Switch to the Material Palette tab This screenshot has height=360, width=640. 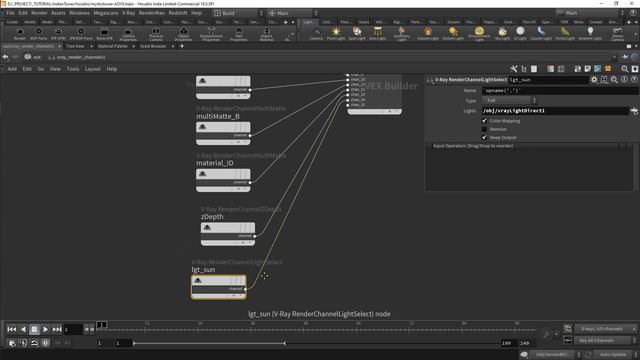113,47
